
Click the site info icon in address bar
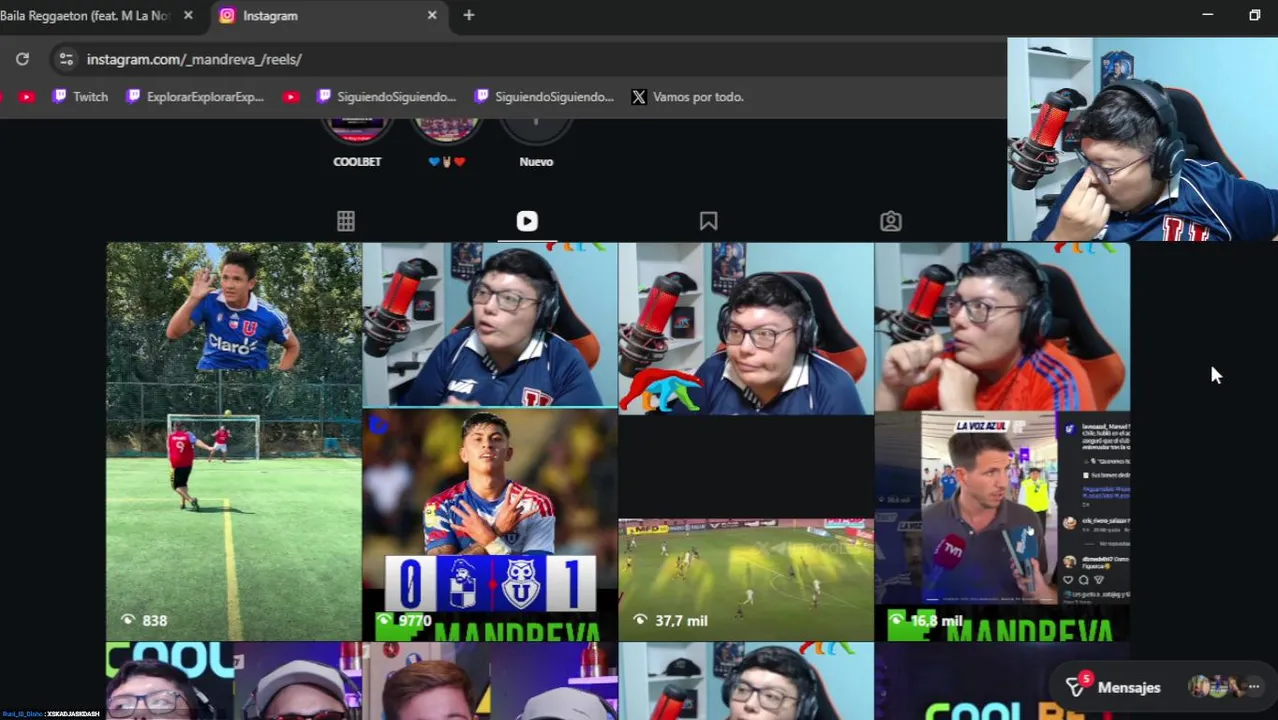coord(66,59)
